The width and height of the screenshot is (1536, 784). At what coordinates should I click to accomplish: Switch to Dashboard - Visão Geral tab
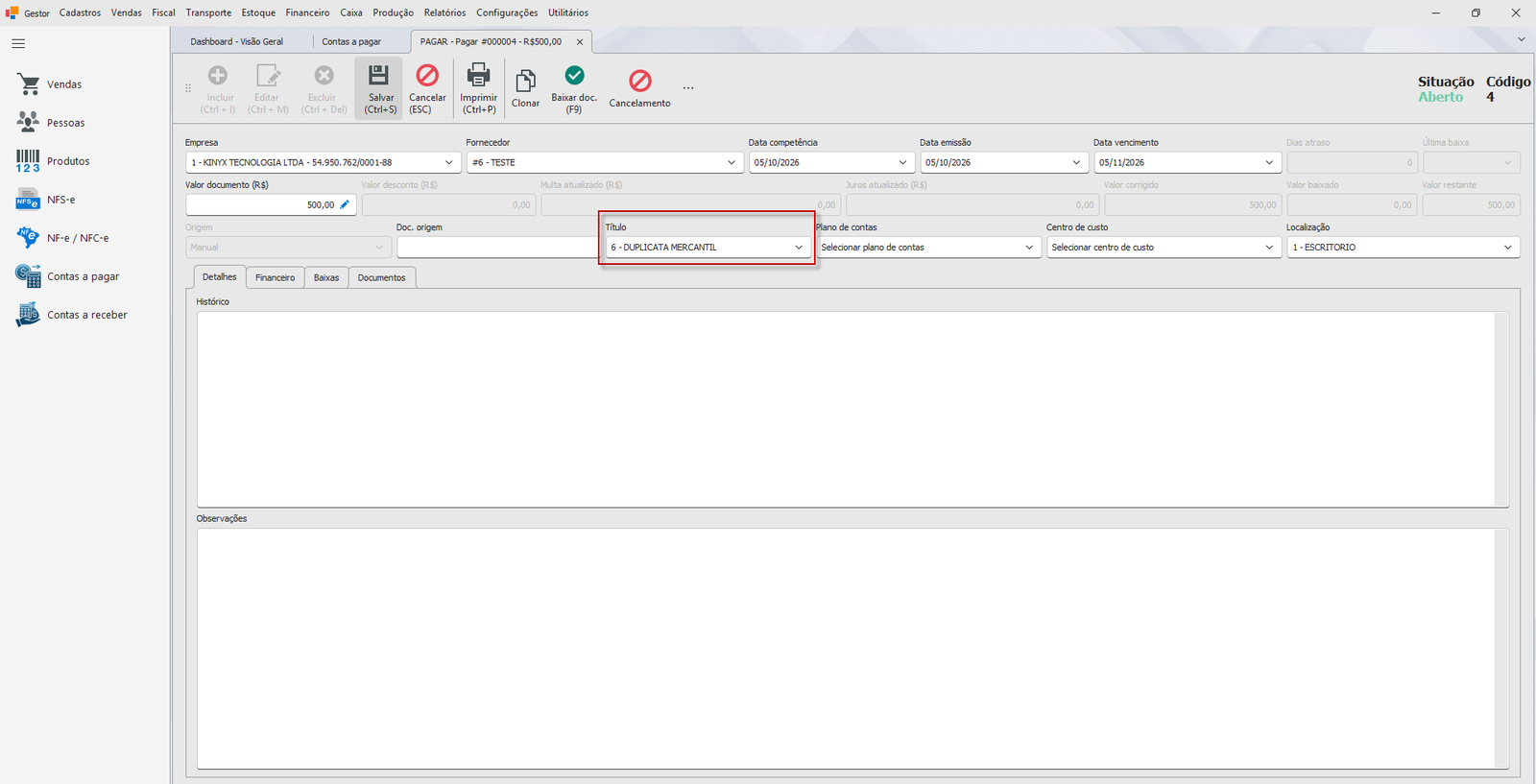pos(237,42)
